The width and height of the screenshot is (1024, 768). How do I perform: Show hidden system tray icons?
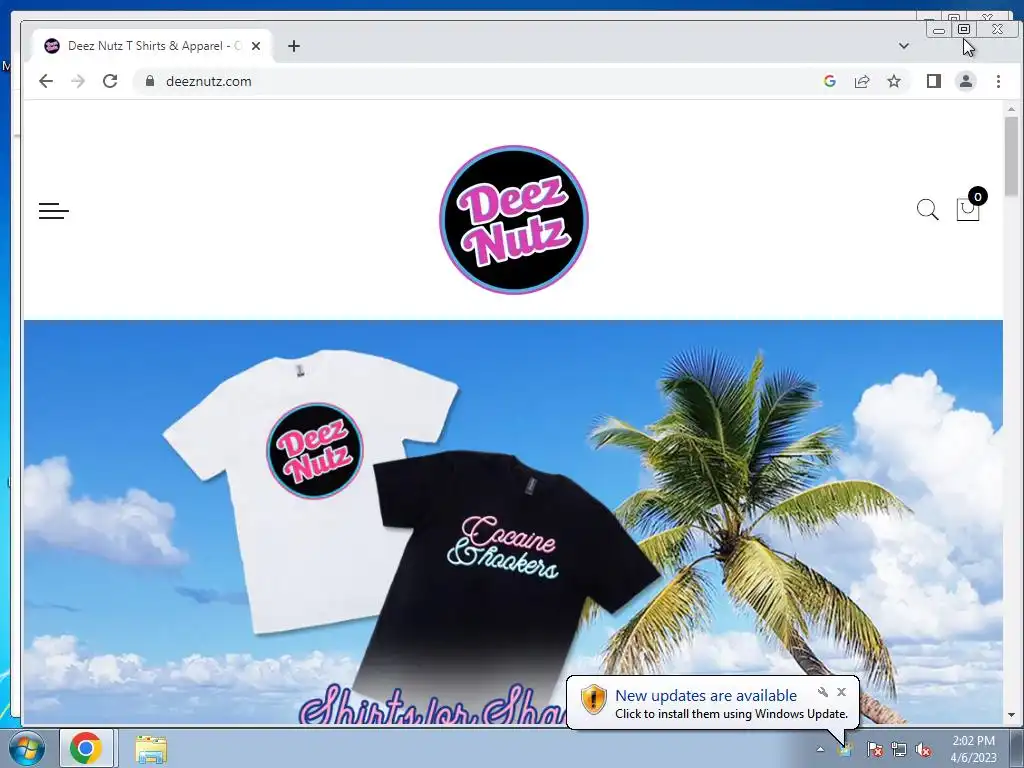tap(820, 749)
